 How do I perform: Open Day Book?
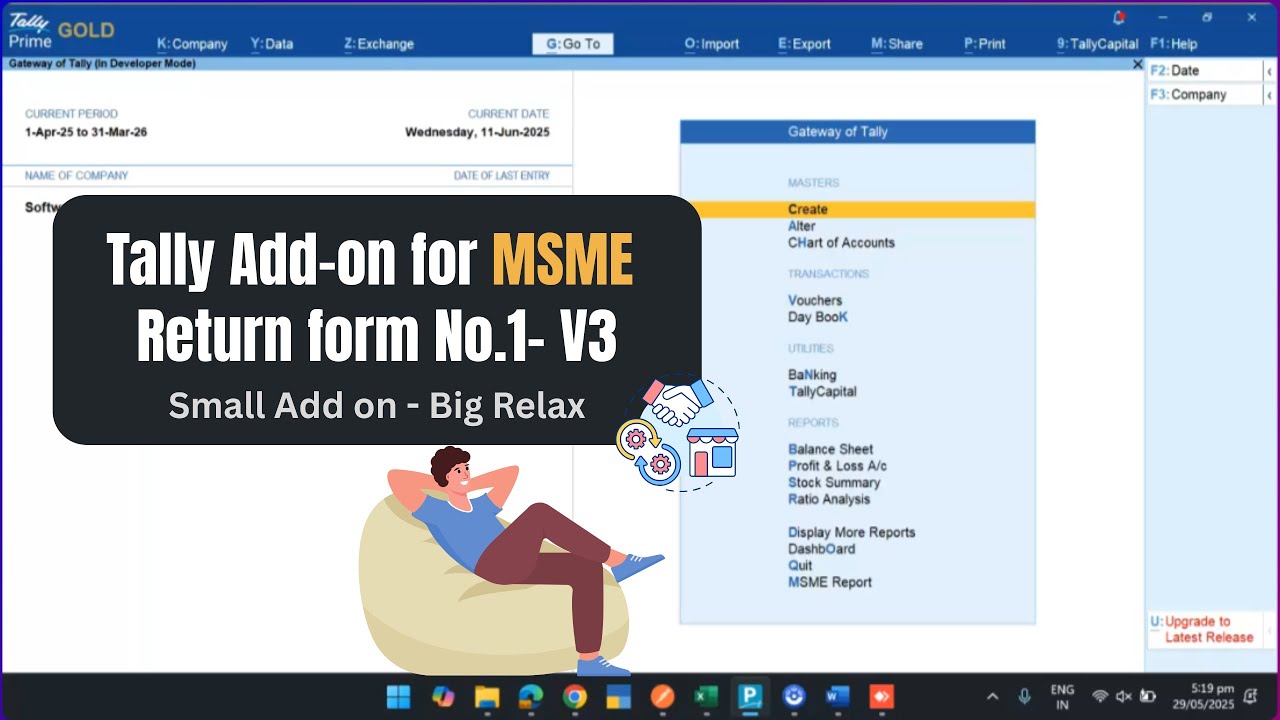point(818,317)
